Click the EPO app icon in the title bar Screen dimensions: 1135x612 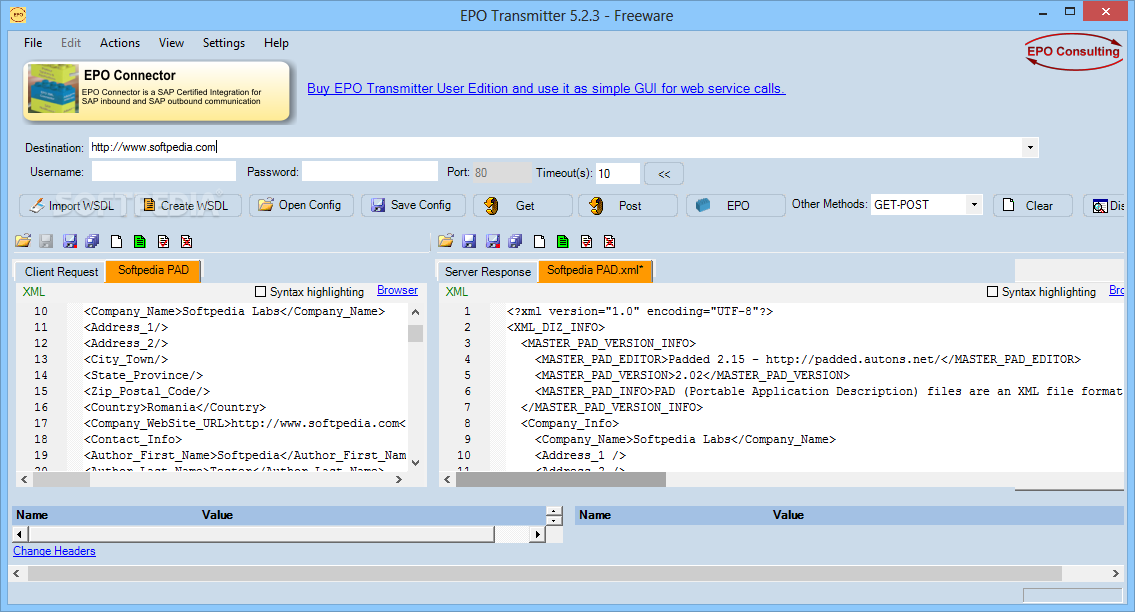pyautogui.click(x=18, y=14)
